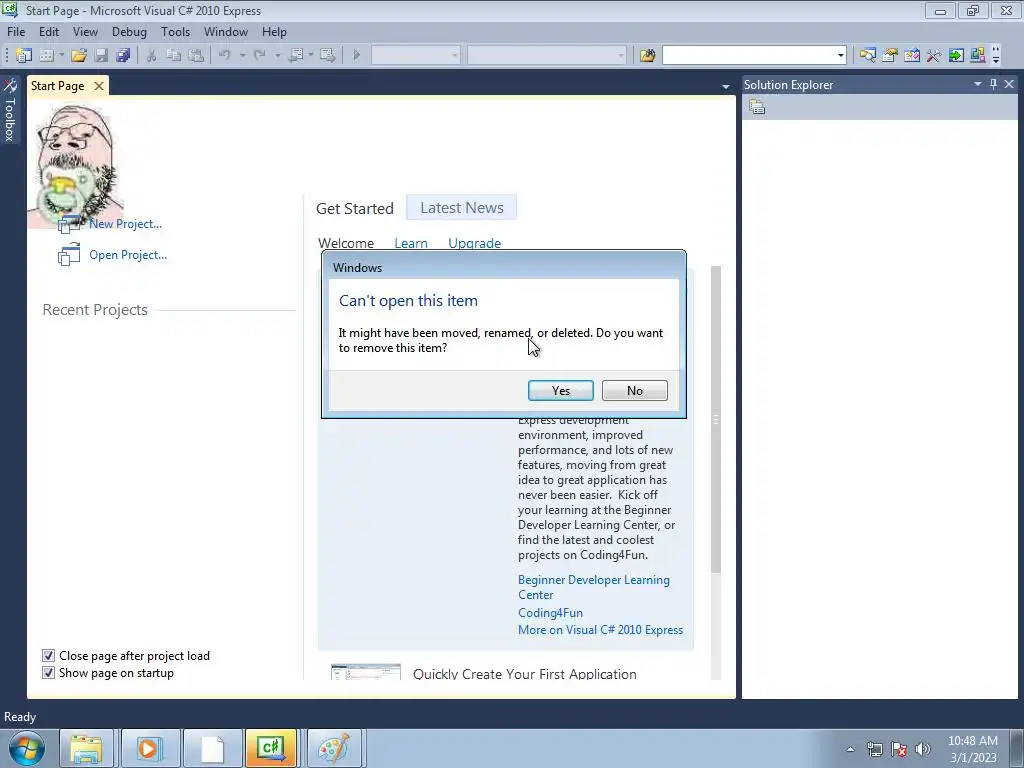Screen dimensions: 1024x768
Task: Click the Navigate Forward toolbar icon
Action: coord(328,56)
